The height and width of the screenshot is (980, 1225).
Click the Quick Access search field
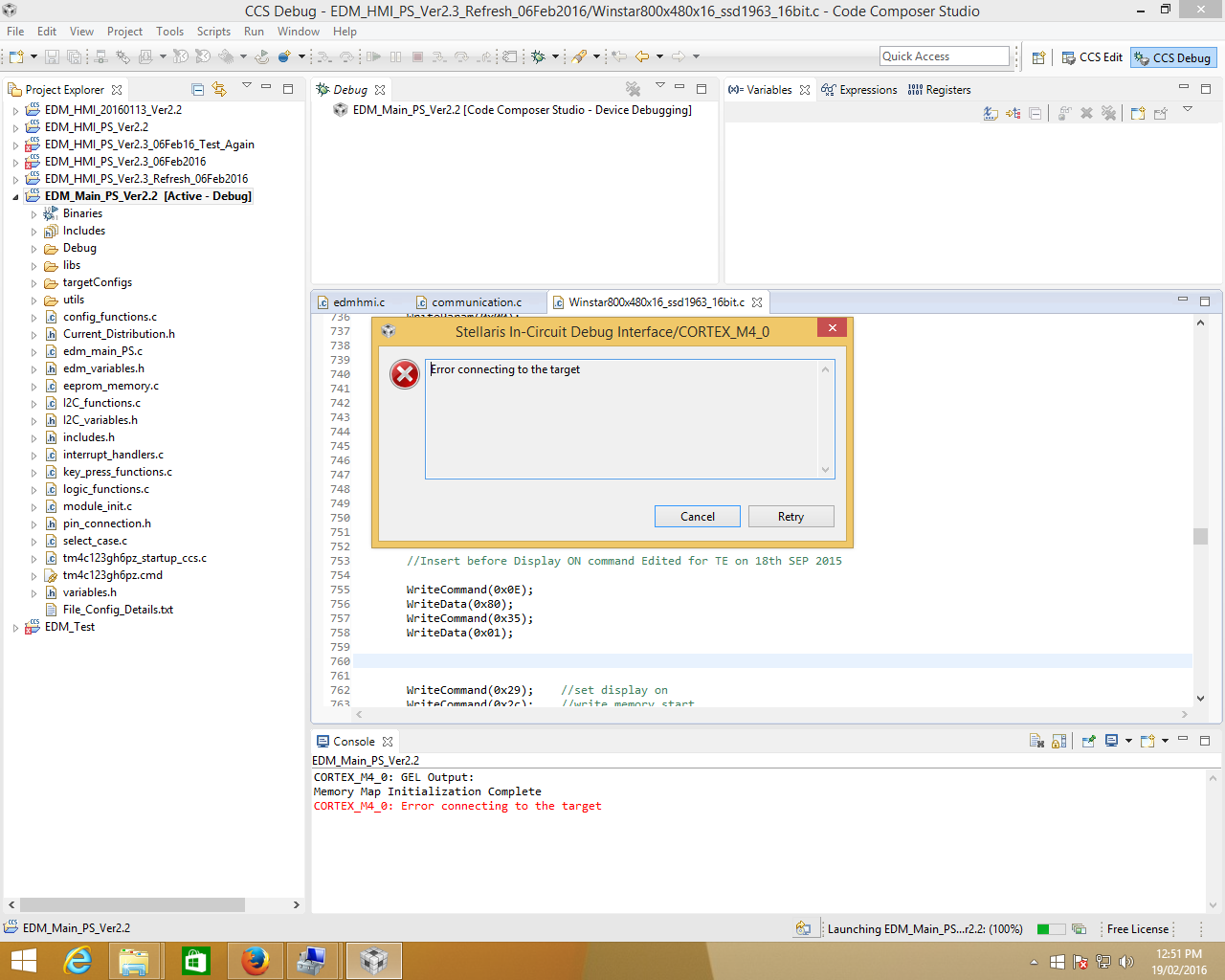tap(945, 56)
